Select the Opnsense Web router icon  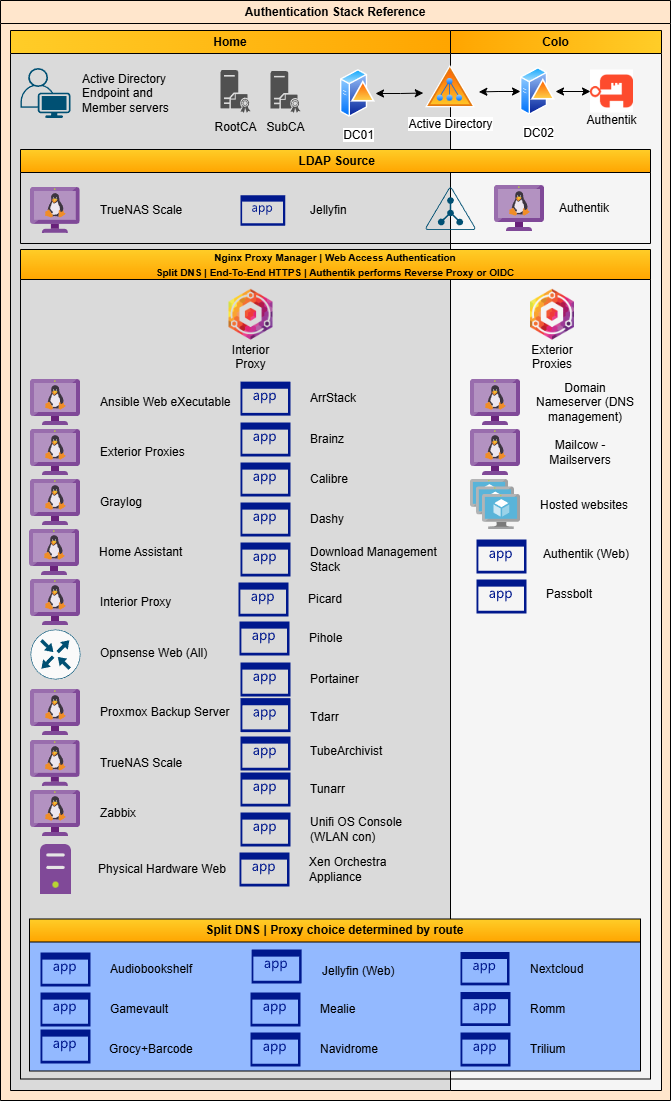55,654
